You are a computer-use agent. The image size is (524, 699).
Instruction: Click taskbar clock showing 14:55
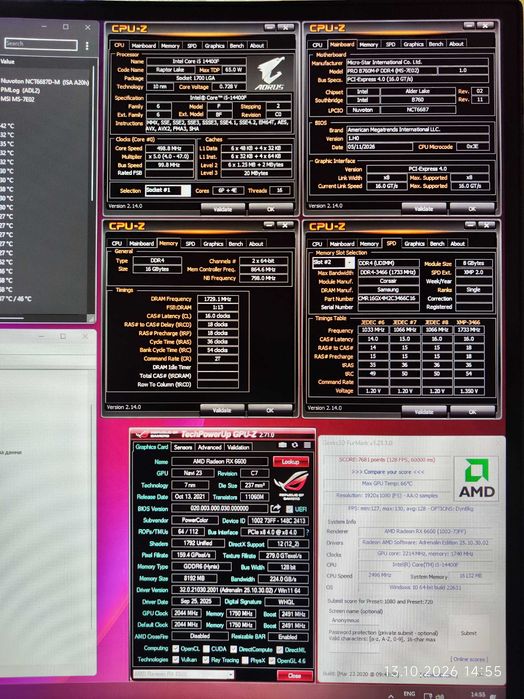pos(478,694)
